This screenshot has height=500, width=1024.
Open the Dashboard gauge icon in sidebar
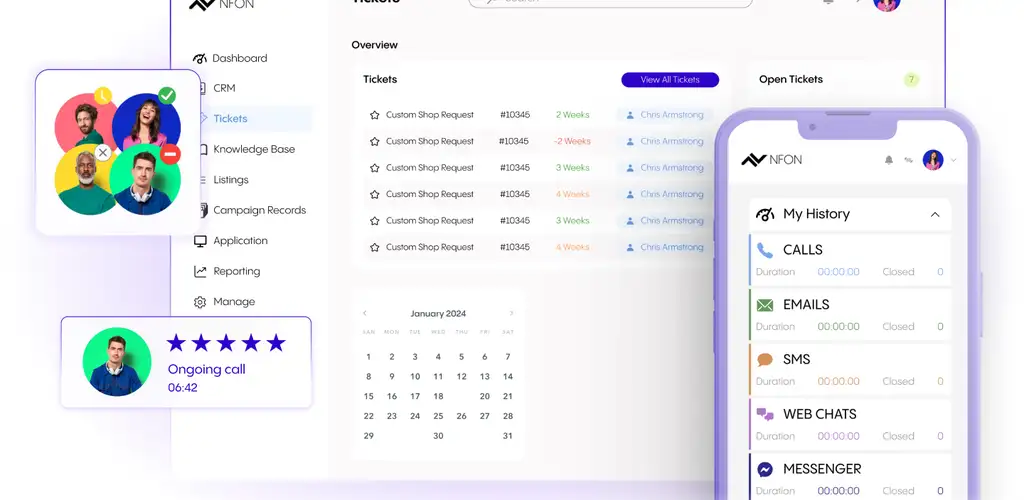tap(200, 58)
